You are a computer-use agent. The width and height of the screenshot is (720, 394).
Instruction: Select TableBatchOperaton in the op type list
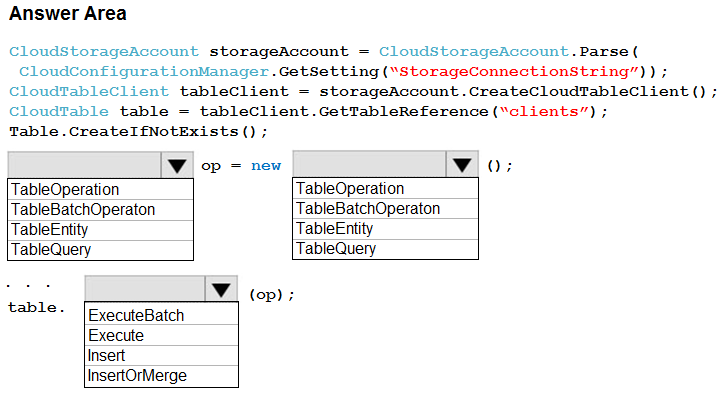coord(101,209)
